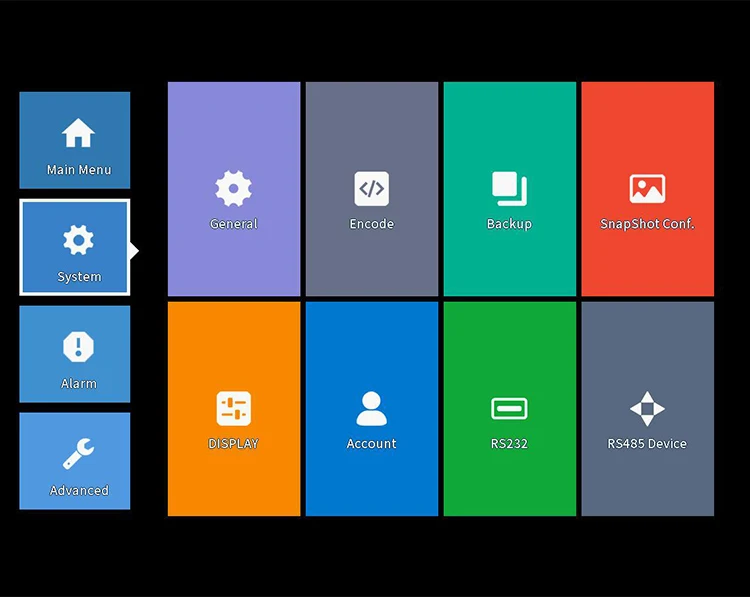
Task: Click the wrench icon for Advanced
Action: click(x=78, y=453)
